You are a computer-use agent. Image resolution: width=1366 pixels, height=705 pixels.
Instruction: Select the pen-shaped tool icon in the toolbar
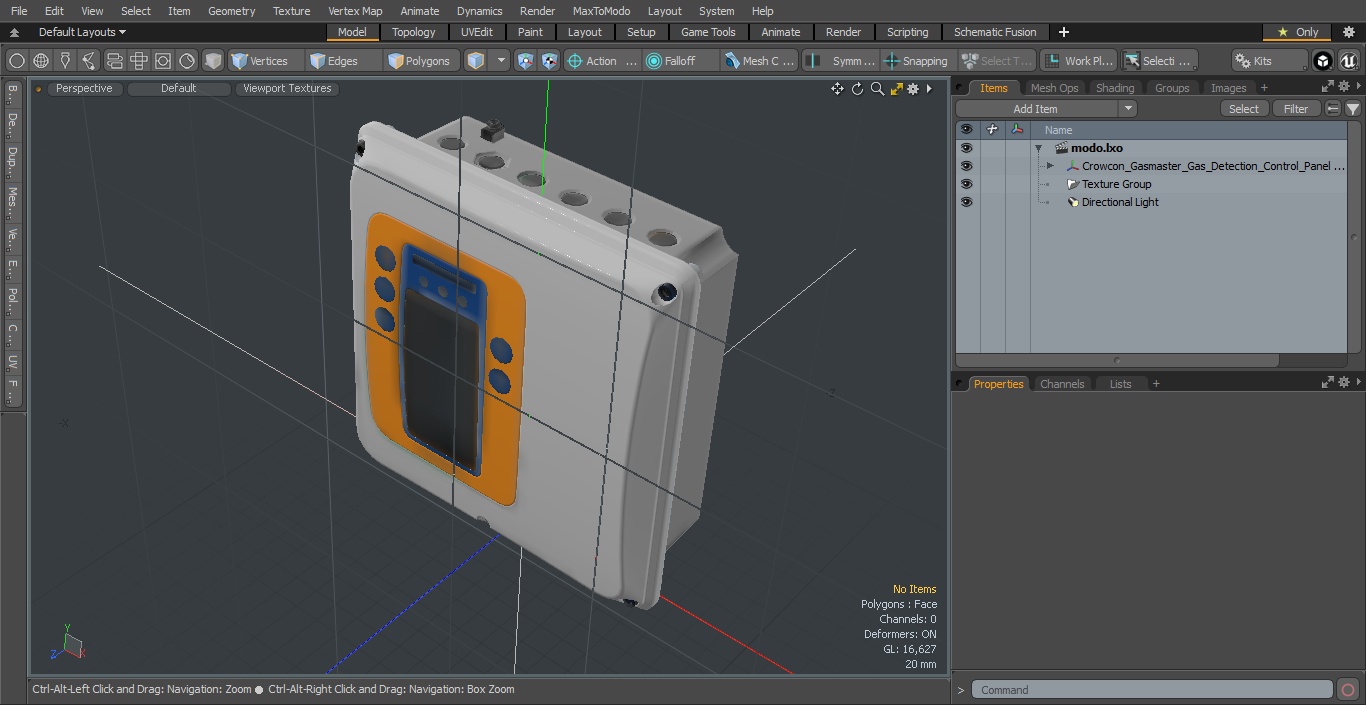click(x=65, y=61)
